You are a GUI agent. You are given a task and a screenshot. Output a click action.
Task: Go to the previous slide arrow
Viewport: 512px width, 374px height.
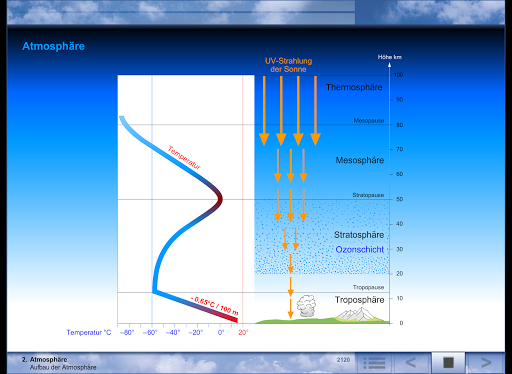point(411,363)
